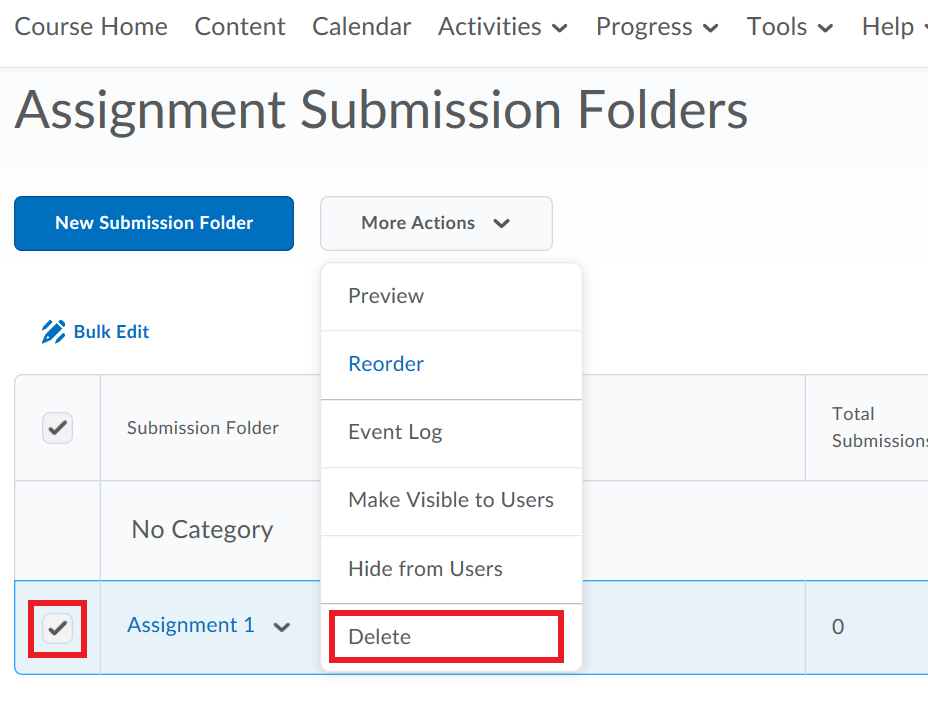Viewport: 928px width, 706px height.
Task: Open the Calendar page
Action: click(361, 27)
